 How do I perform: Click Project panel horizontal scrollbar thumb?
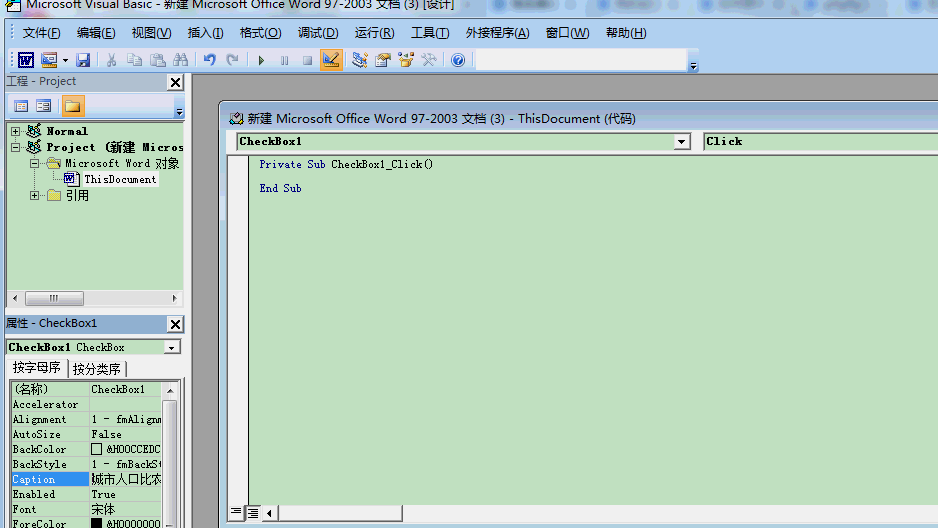click(x=54, y=298)
